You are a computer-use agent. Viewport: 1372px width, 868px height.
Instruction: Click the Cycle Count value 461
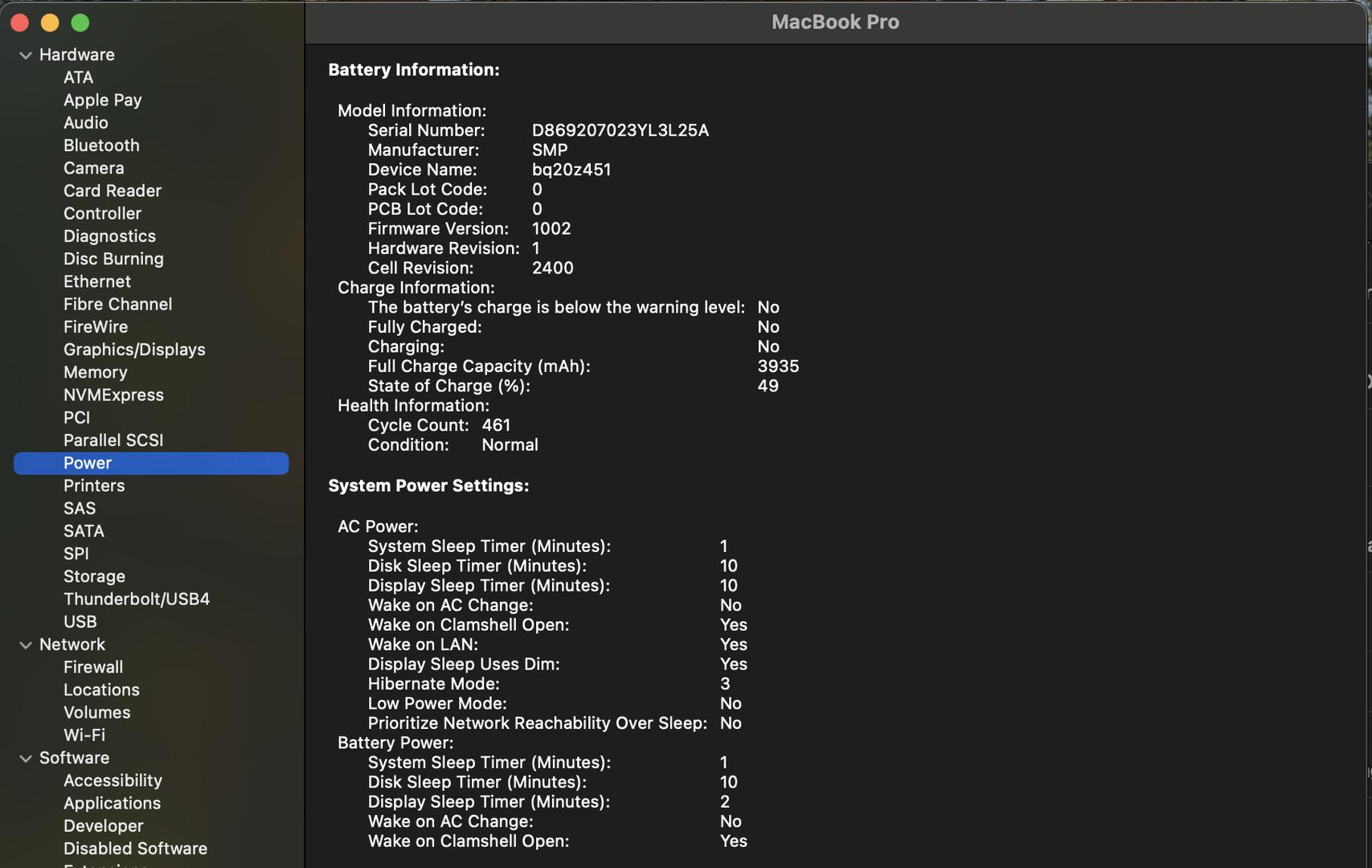(x=496, y=425)
